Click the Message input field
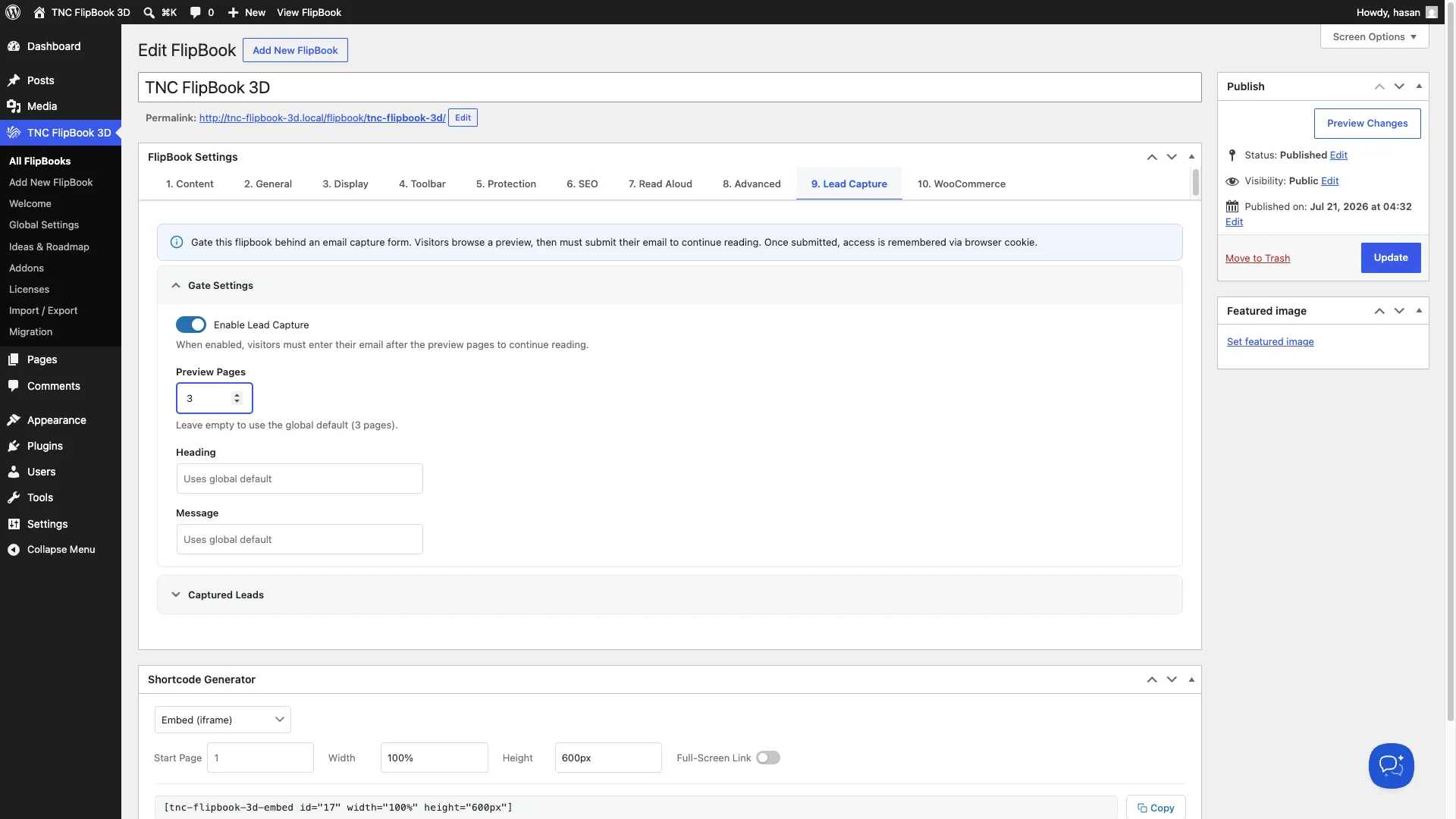Screen dimensions: 1456x819 300,539
